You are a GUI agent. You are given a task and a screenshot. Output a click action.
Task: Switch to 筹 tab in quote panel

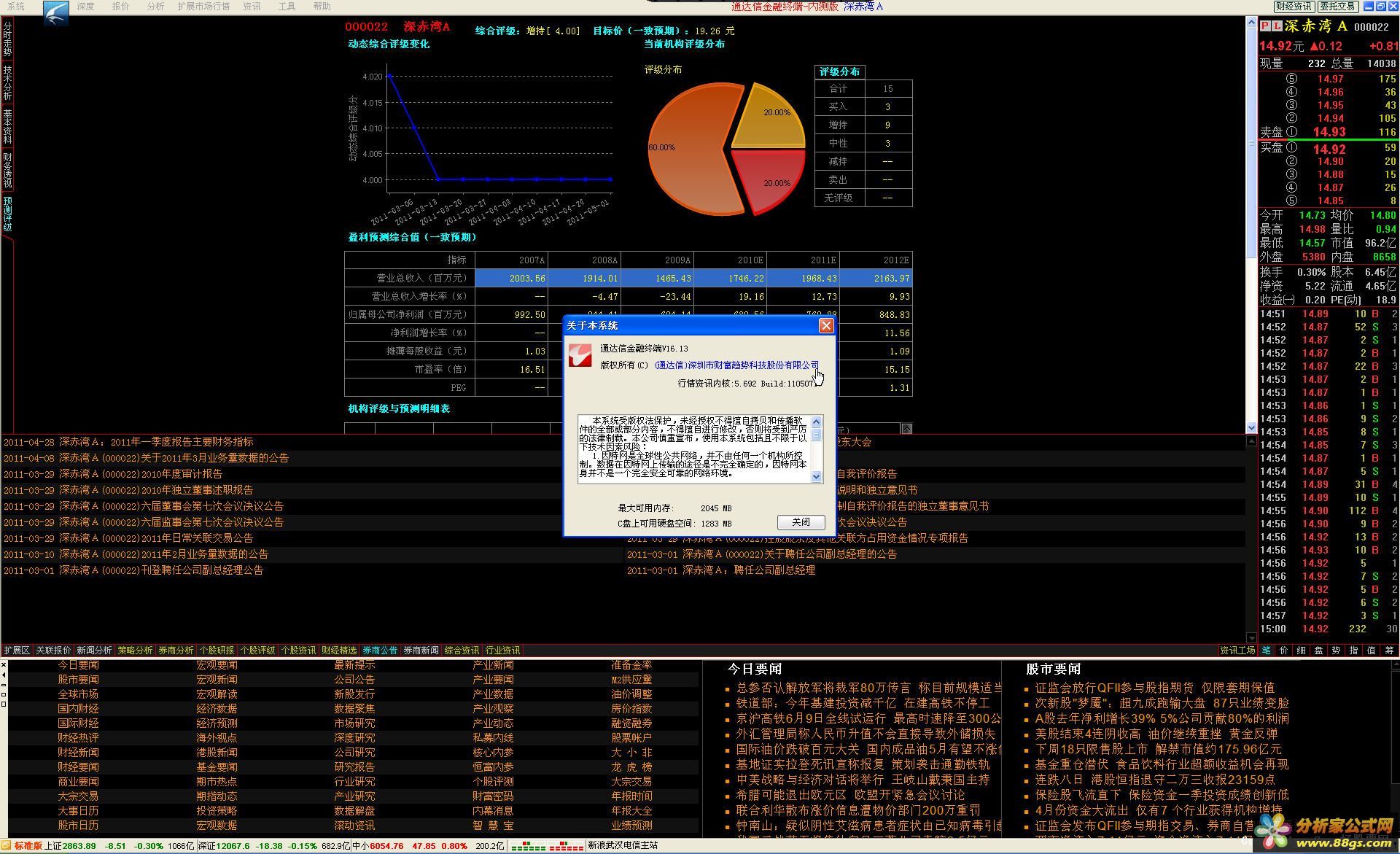[1389, 651]
